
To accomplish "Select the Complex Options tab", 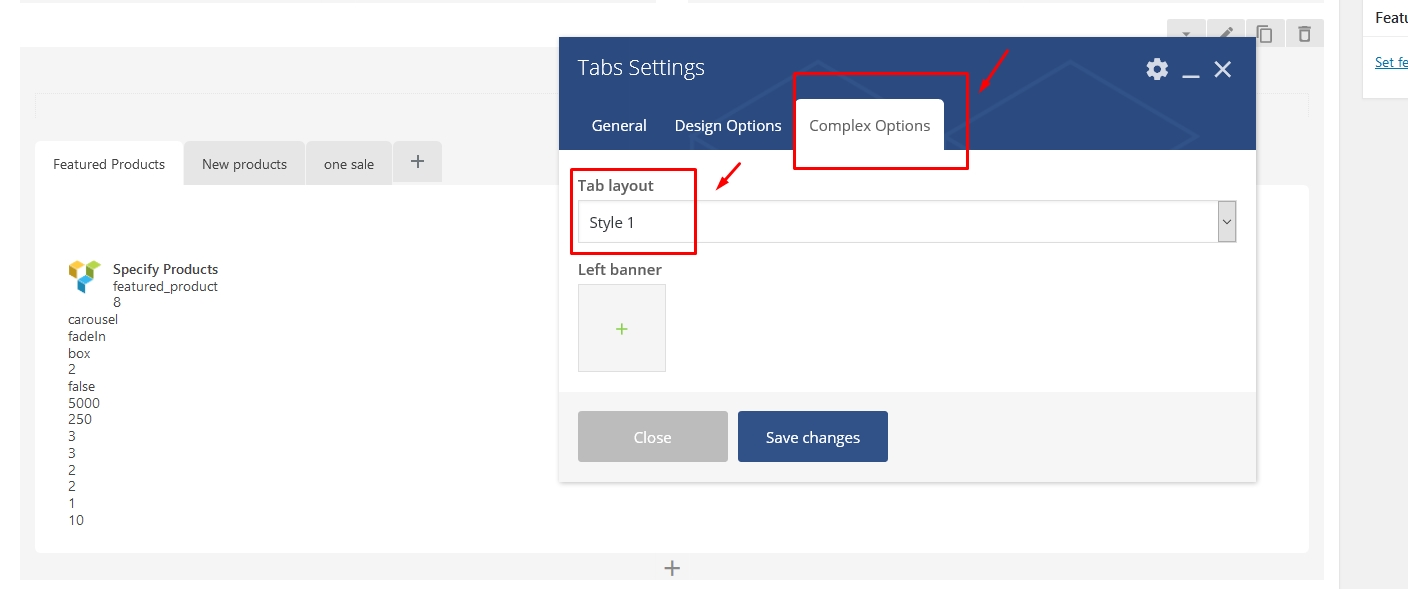I will point(869,126).
